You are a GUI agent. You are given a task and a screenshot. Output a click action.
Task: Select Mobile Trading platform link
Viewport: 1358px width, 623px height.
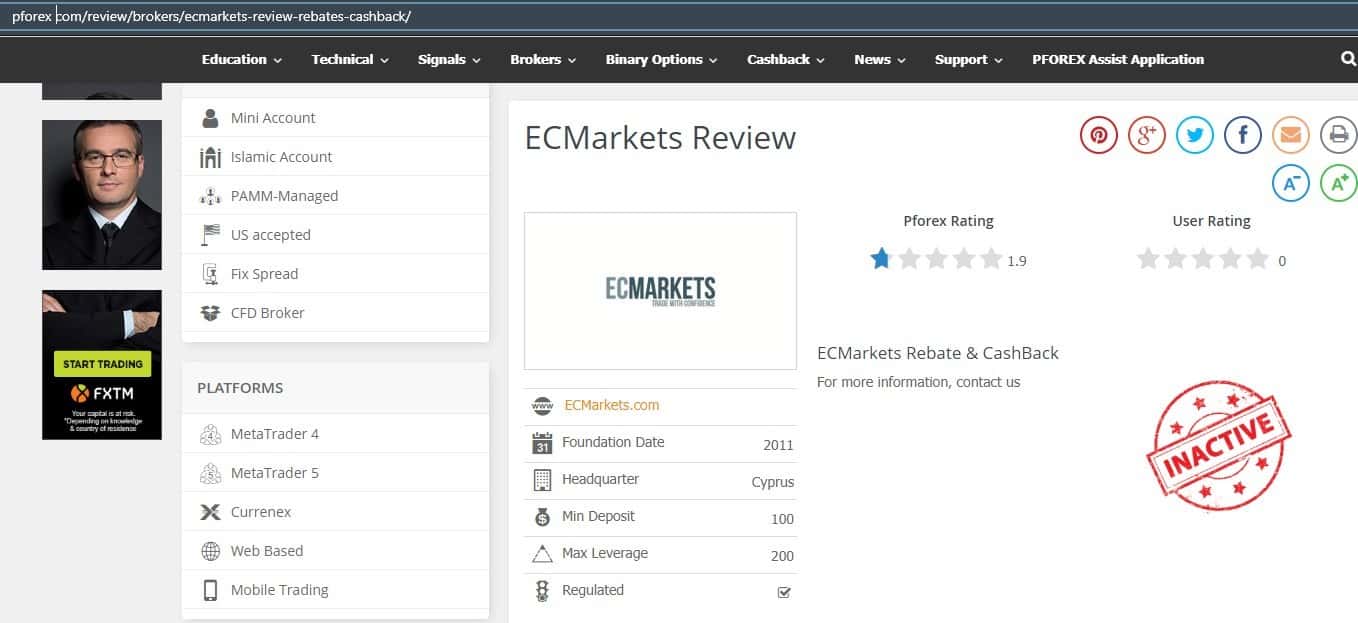[x=280, y=590]
